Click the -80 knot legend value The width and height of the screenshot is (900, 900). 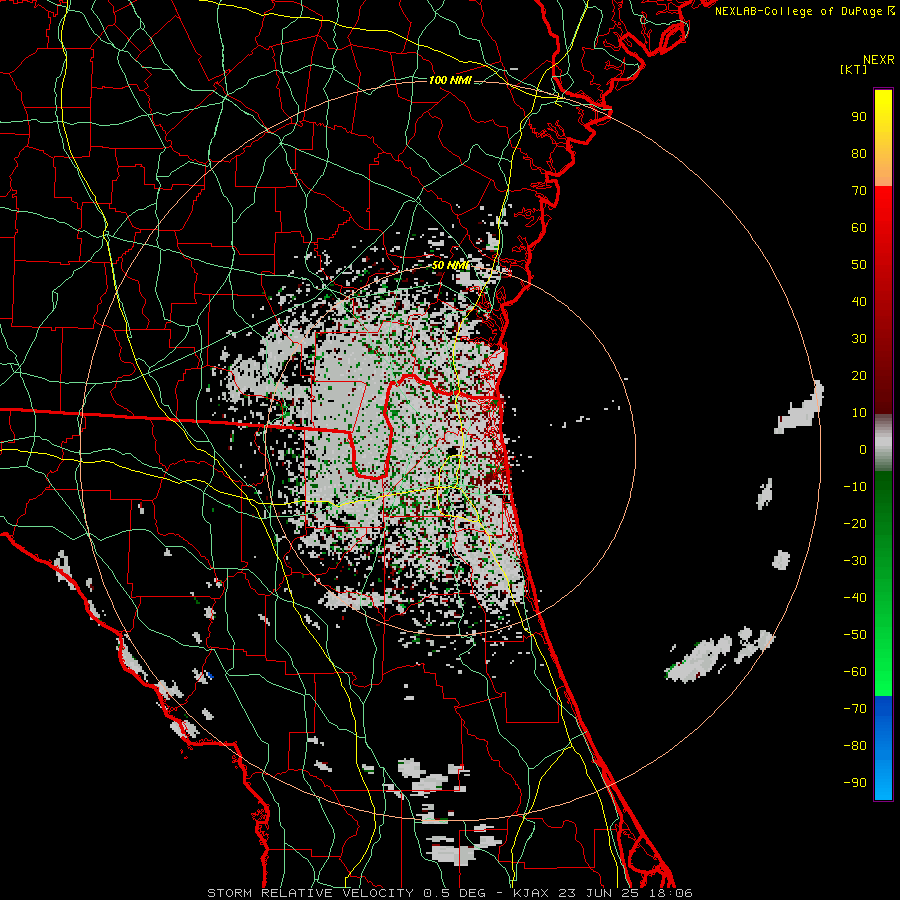pos(855,746)
